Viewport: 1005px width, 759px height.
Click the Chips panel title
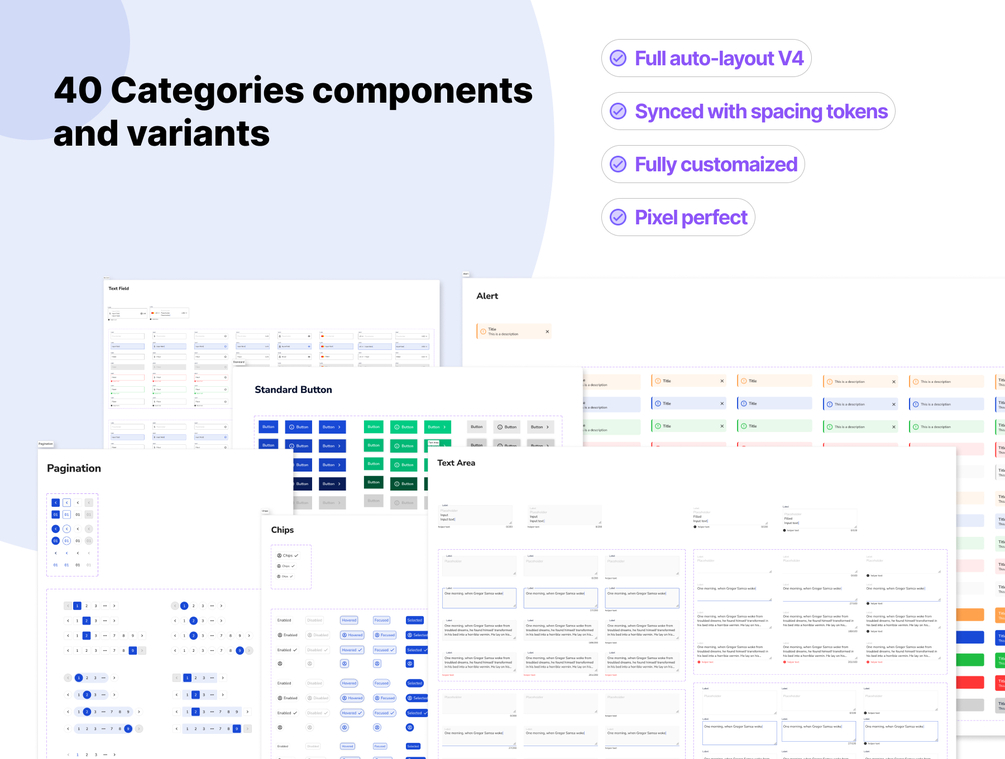pyautogui.click(x=282, y=530)
